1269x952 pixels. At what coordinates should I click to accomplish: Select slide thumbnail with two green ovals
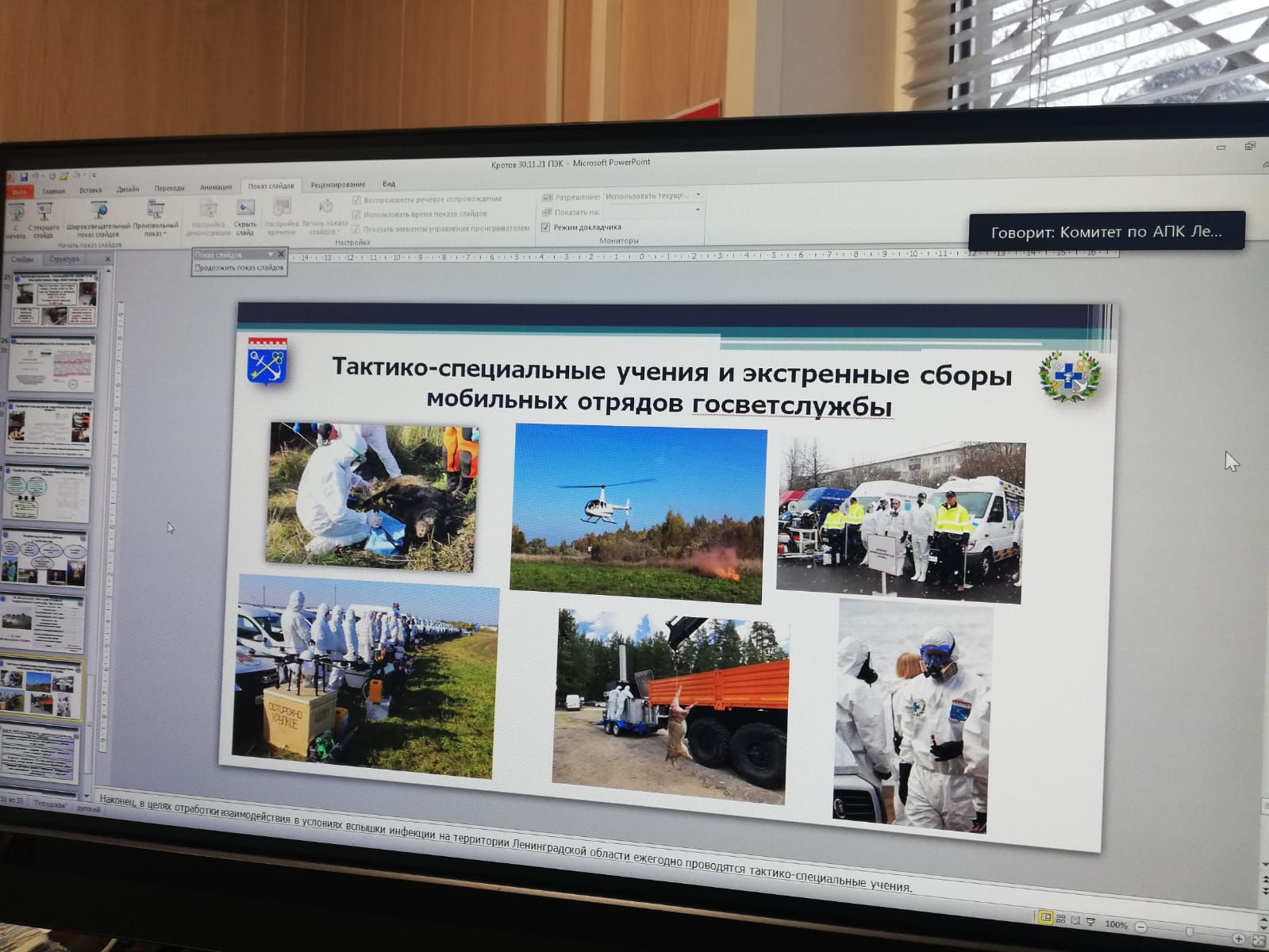pyautogui.click(x=47, y=493)
